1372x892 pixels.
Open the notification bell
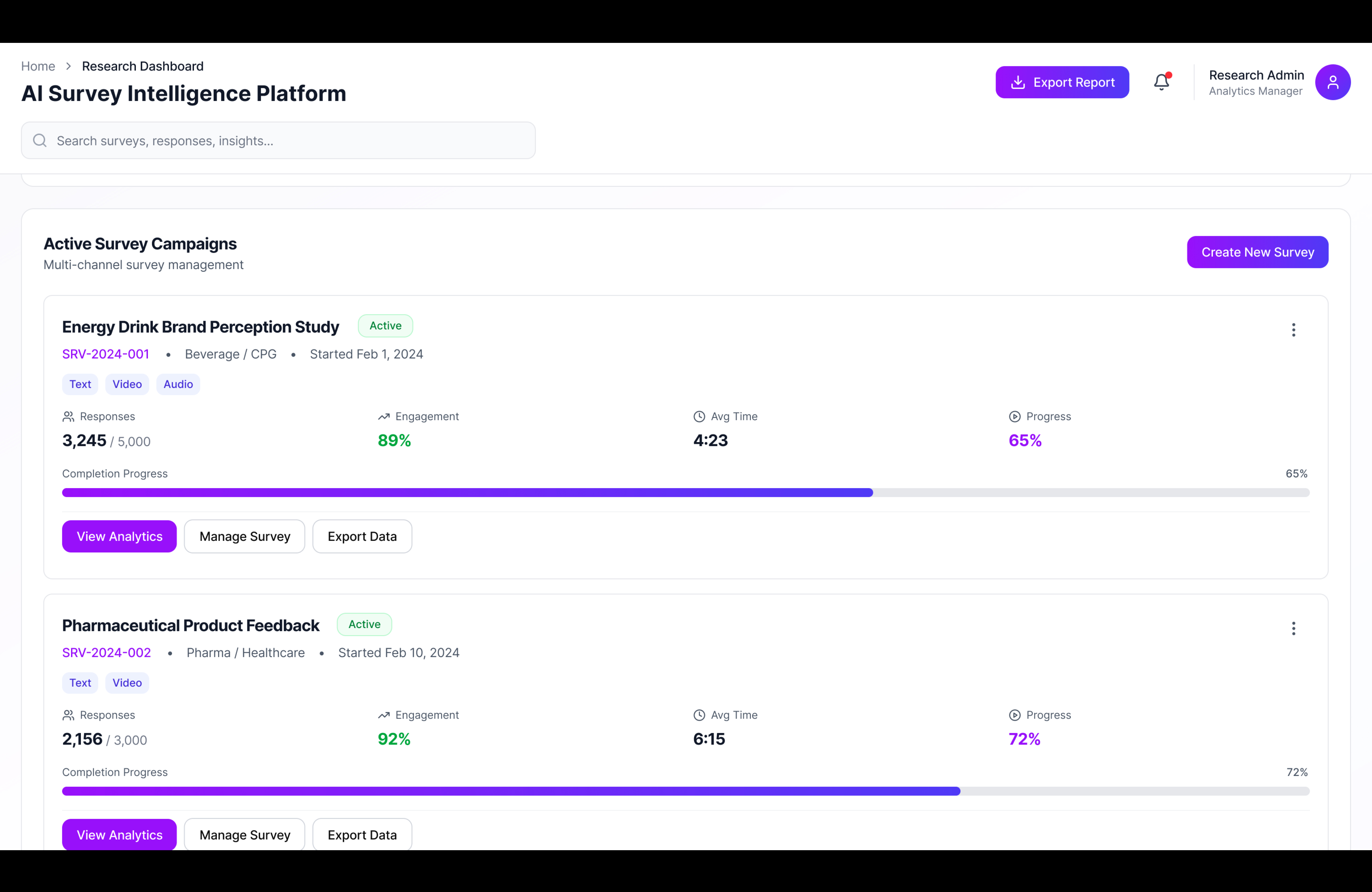click(1161, 82)
